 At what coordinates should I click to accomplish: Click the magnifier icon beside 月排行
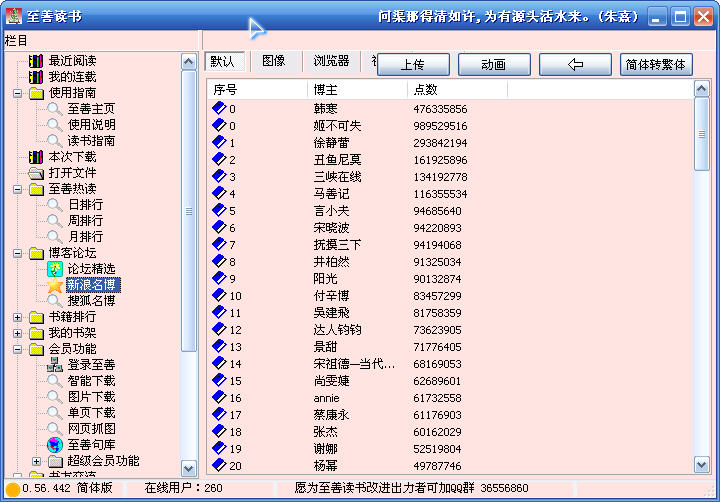(x=54, y=237)
